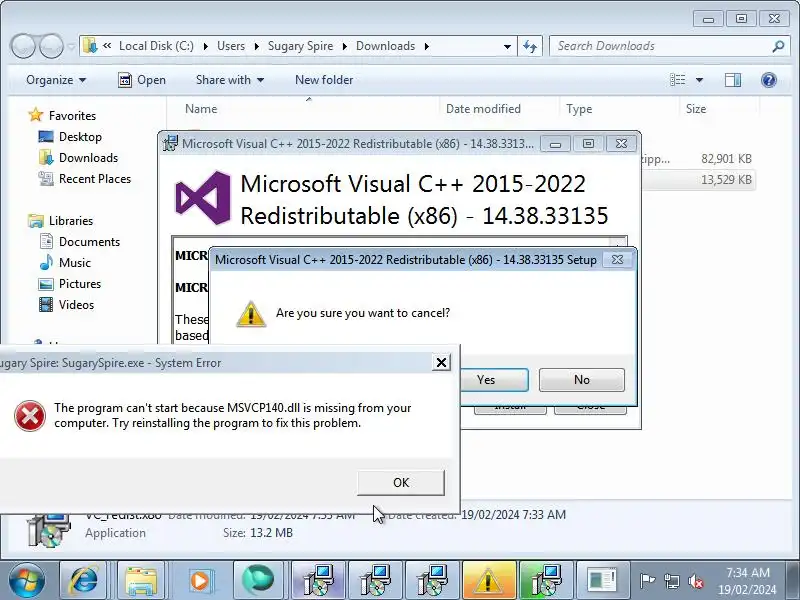This screenshot has height=600, width=800.
Task: Expand the address bar history dropdown
Action: [x=507, y=46]
